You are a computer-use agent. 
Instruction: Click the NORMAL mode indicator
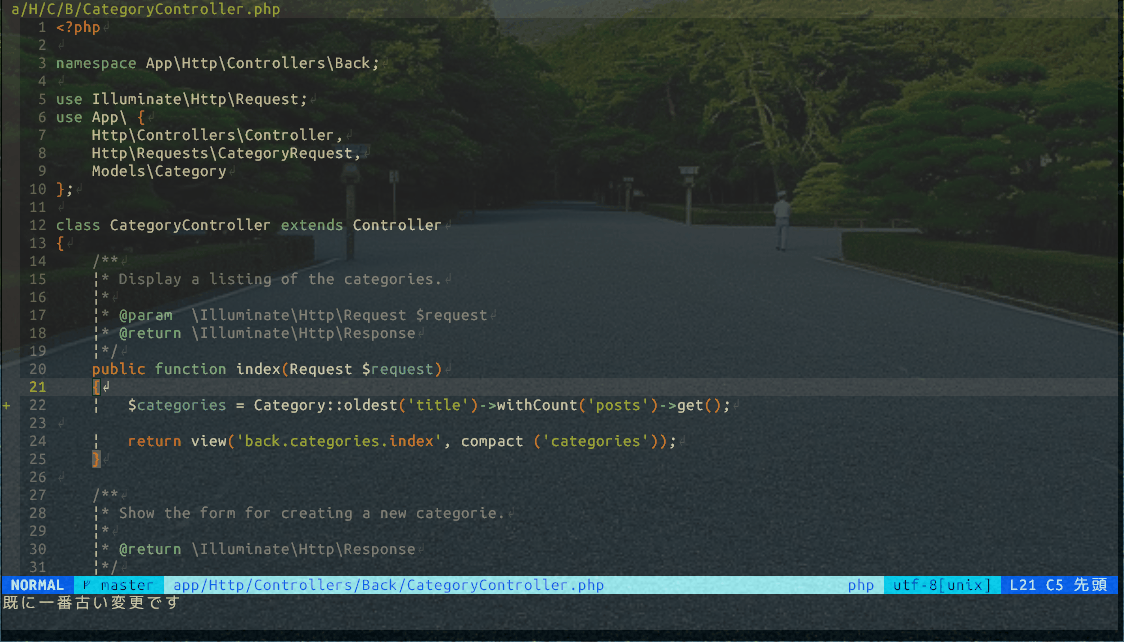point(36,585)
